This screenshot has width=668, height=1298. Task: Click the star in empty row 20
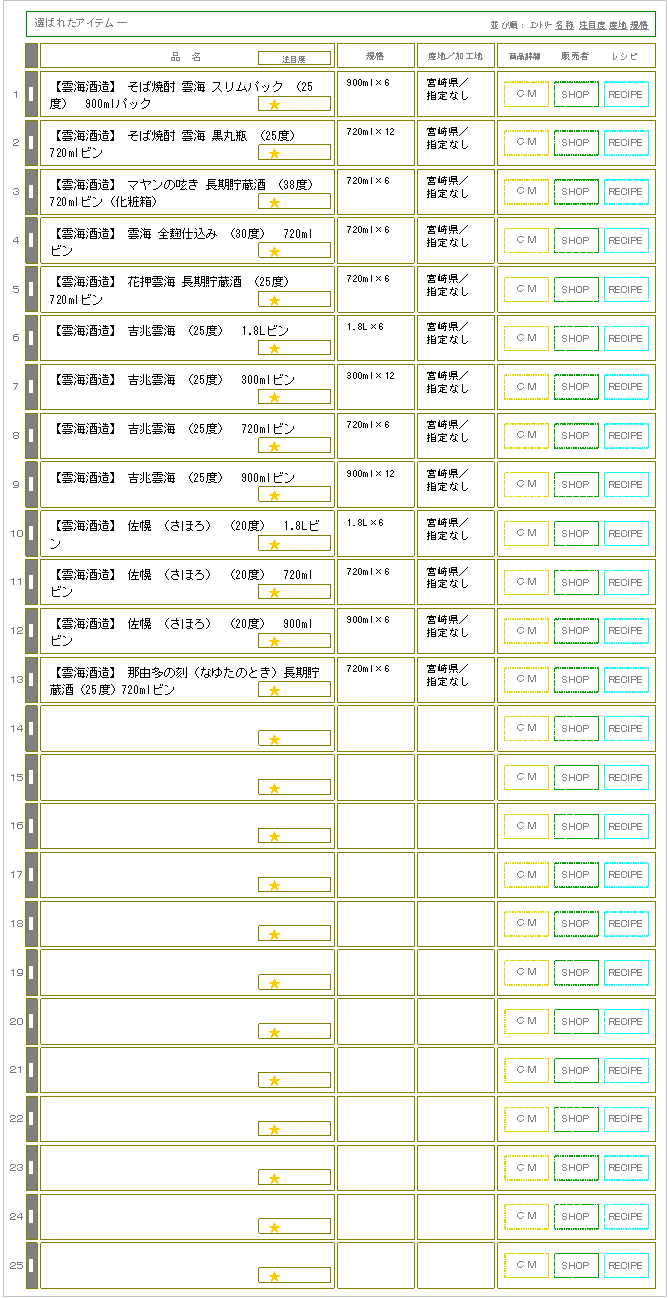coord(274,1032)
